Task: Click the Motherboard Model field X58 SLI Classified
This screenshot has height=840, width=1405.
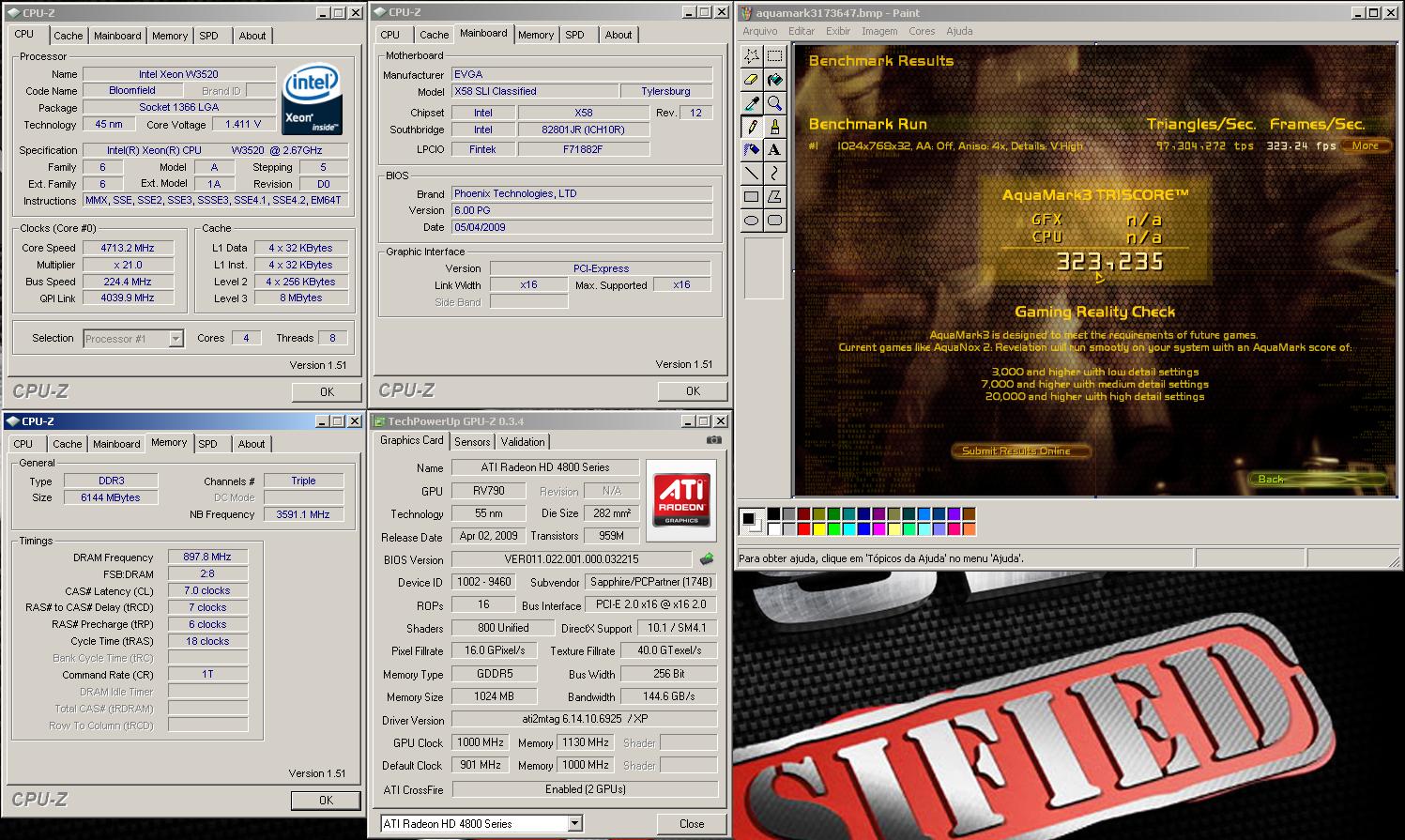Action: (x=534, y=91)
